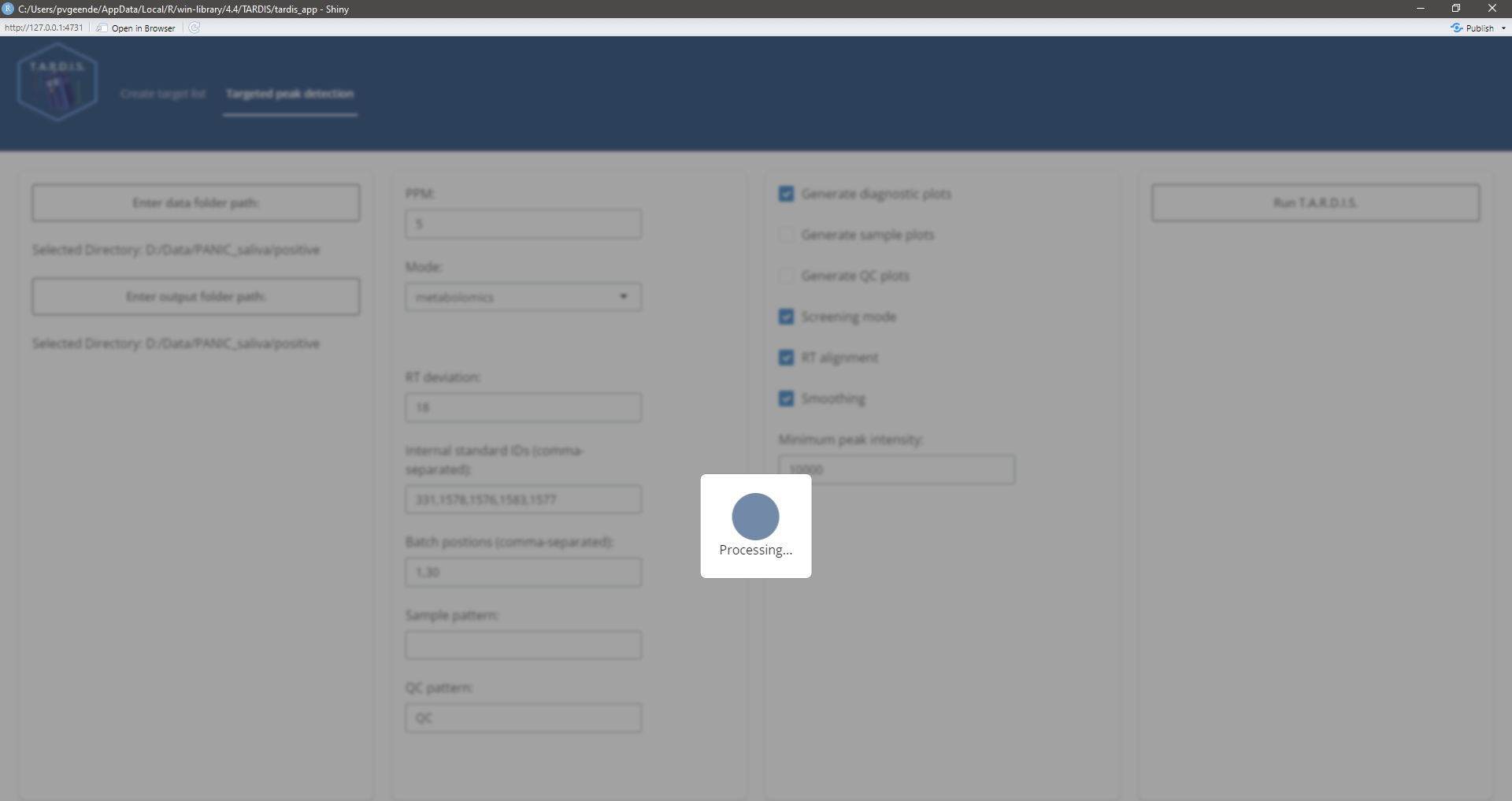Click the PPM input field
Screen dimensions: 1512x801
(523, 224)
